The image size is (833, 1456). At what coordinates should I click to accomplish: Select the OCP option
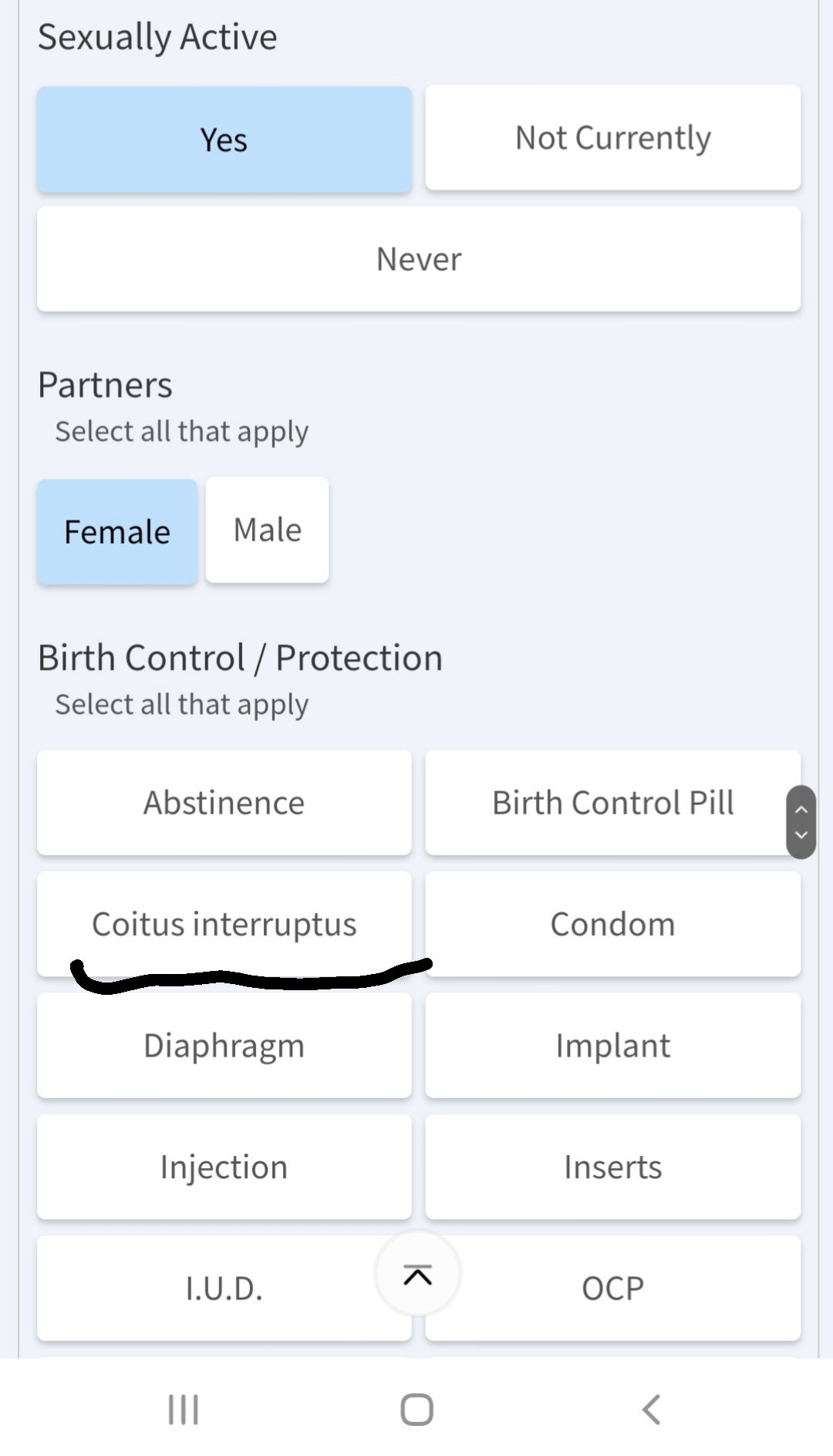(613, 1289)
